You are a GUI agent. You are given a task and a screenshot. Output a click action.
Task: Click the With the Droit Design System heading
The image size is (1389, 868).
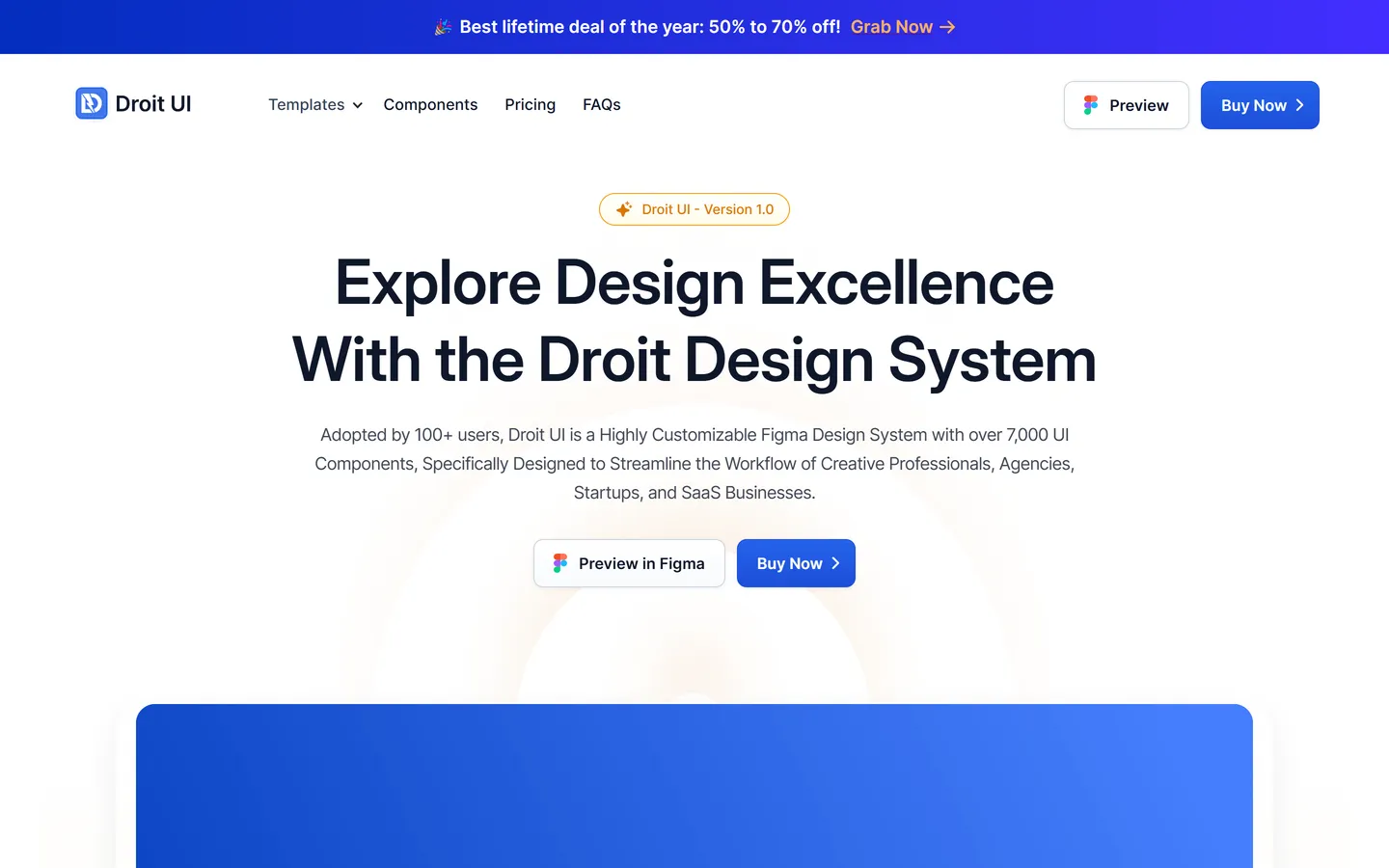point(694,360)
